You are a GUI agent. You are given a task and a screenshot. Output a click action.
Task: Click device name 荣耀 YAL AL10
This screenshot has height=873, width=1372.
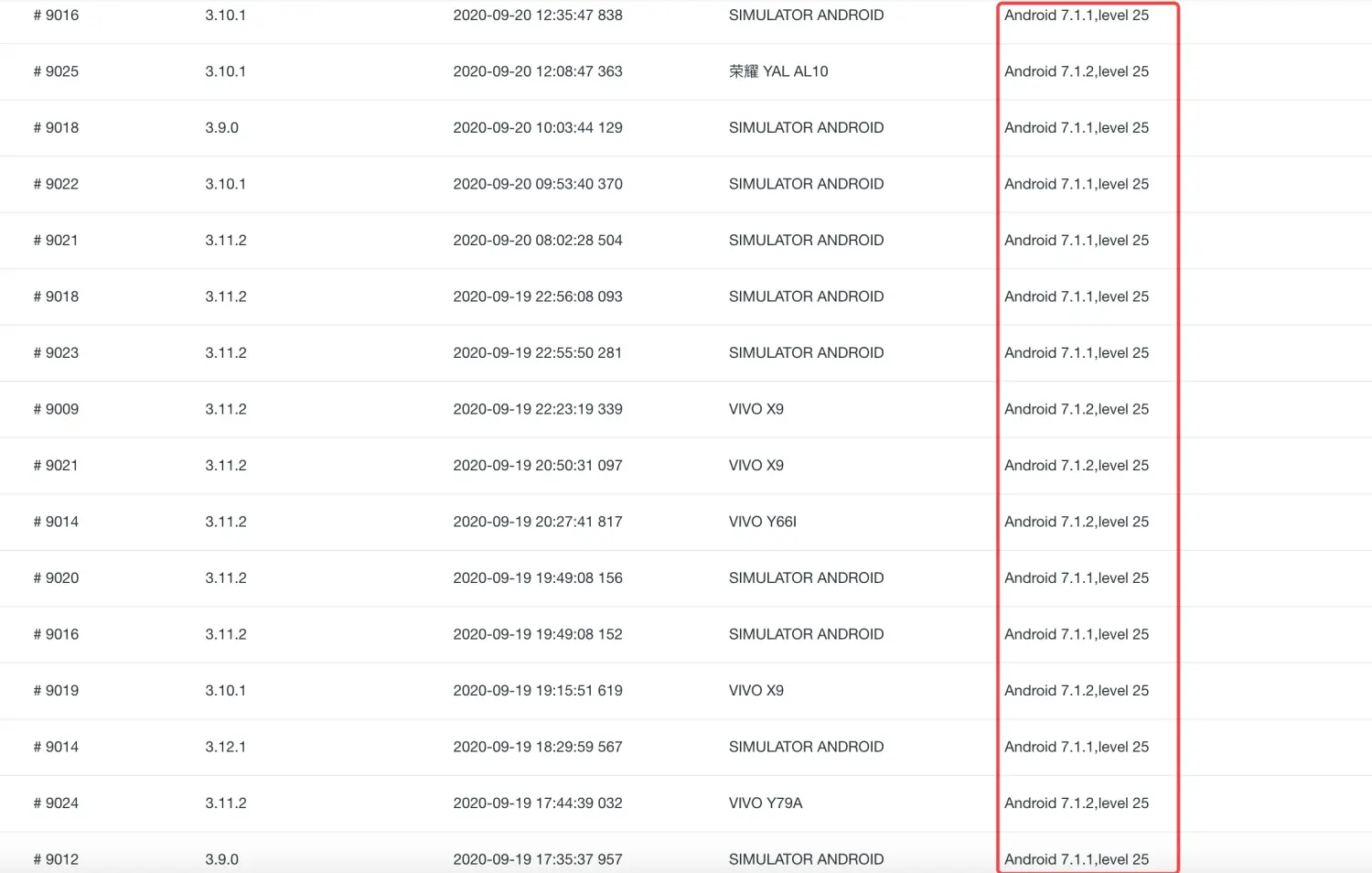tap(778, 71)
